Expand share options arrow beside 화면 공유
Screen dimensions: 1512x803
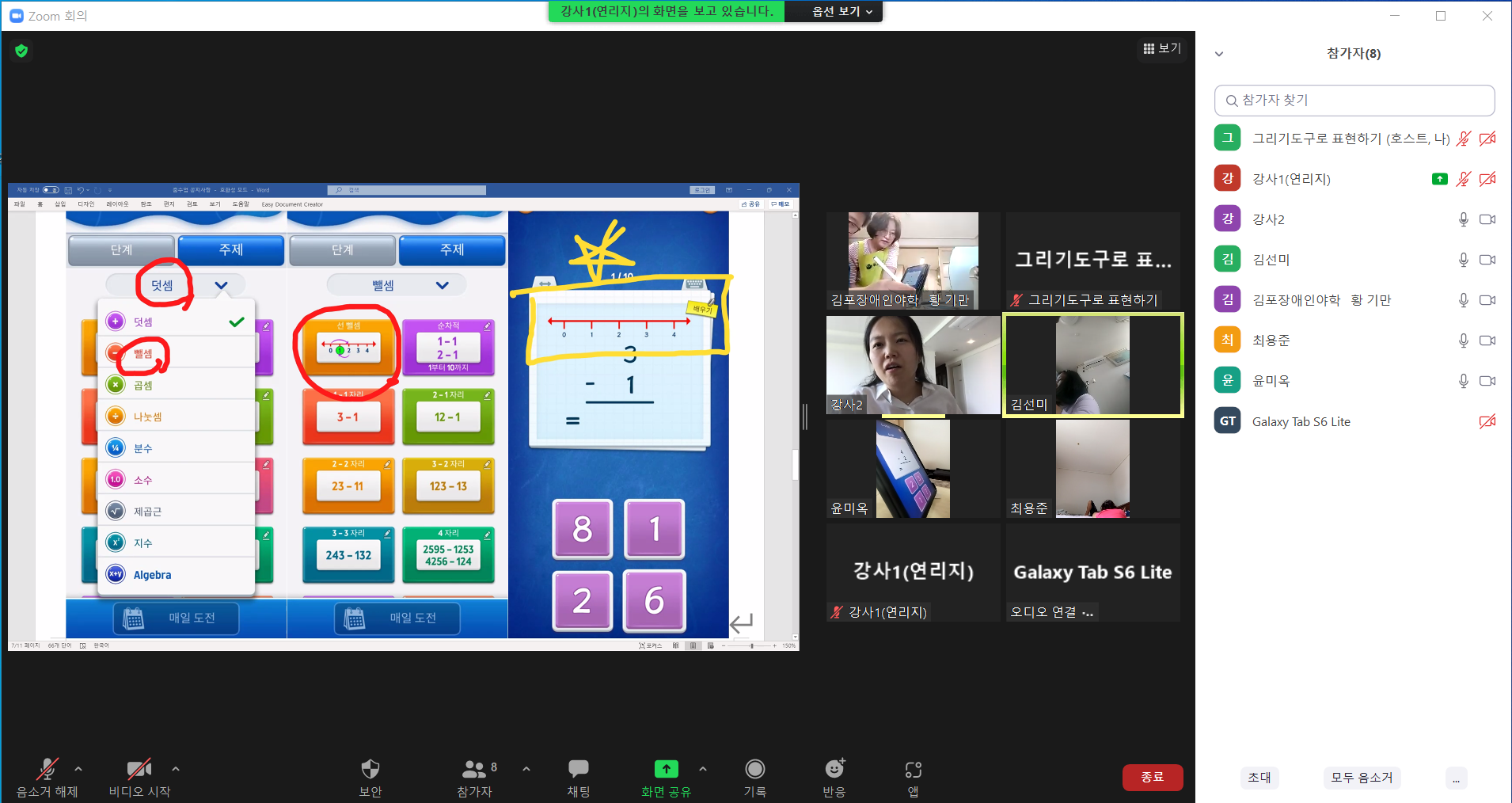(x=703, y=768)
